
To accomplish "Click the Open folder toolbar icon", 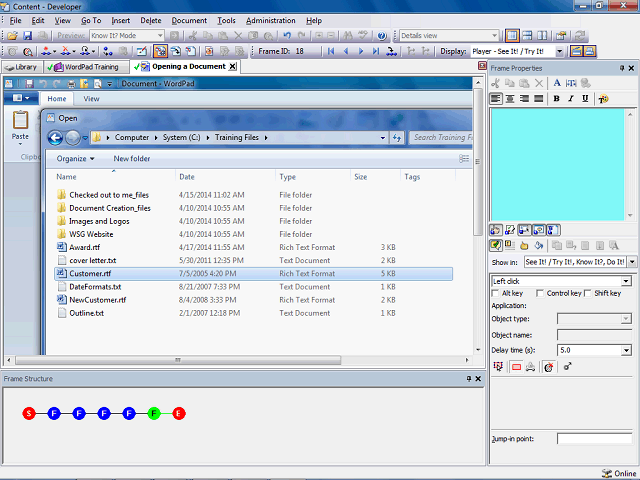I will (x=12, y=36).
